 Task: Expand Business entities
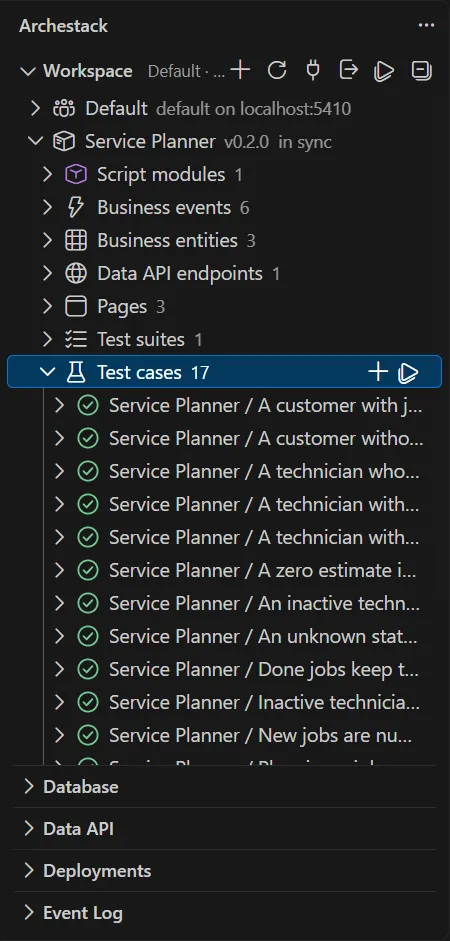48,241
